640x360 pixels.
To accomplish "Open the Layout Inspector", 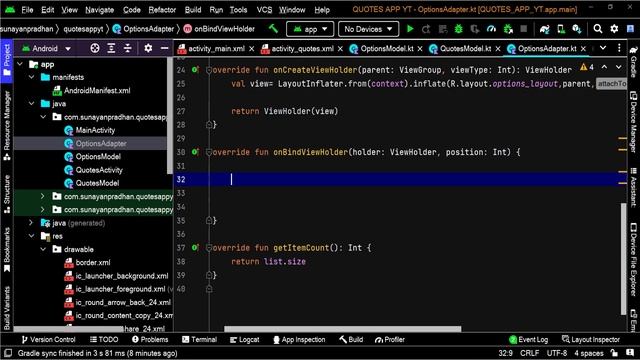I will tap(591, 340).
